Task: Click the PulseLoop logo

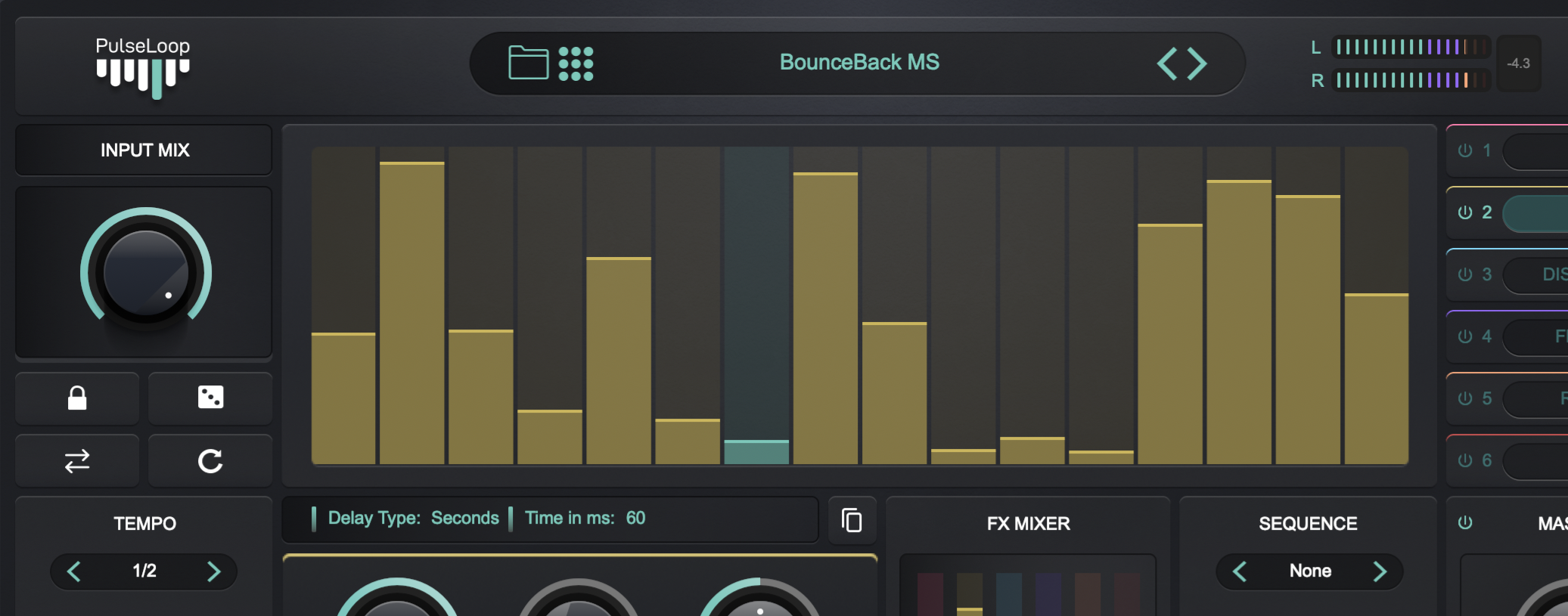Action: pos(143,67)
